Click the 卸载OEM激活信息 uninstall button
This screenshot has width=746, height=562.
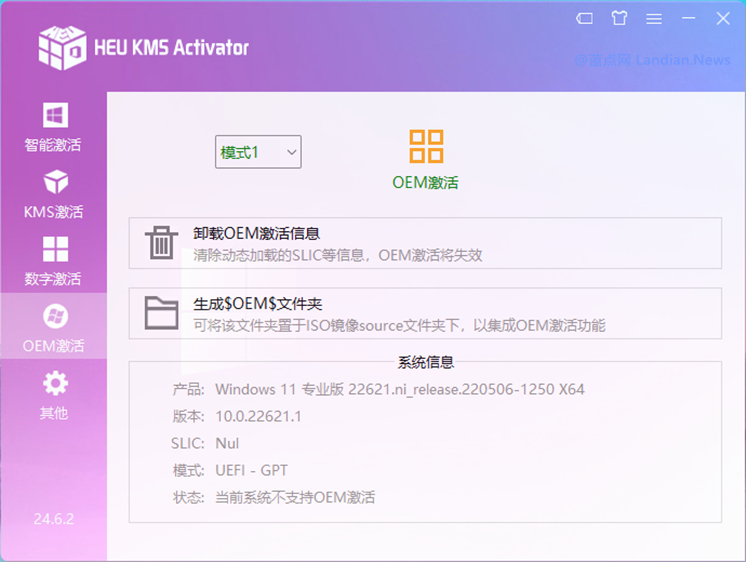click(425, 243)
